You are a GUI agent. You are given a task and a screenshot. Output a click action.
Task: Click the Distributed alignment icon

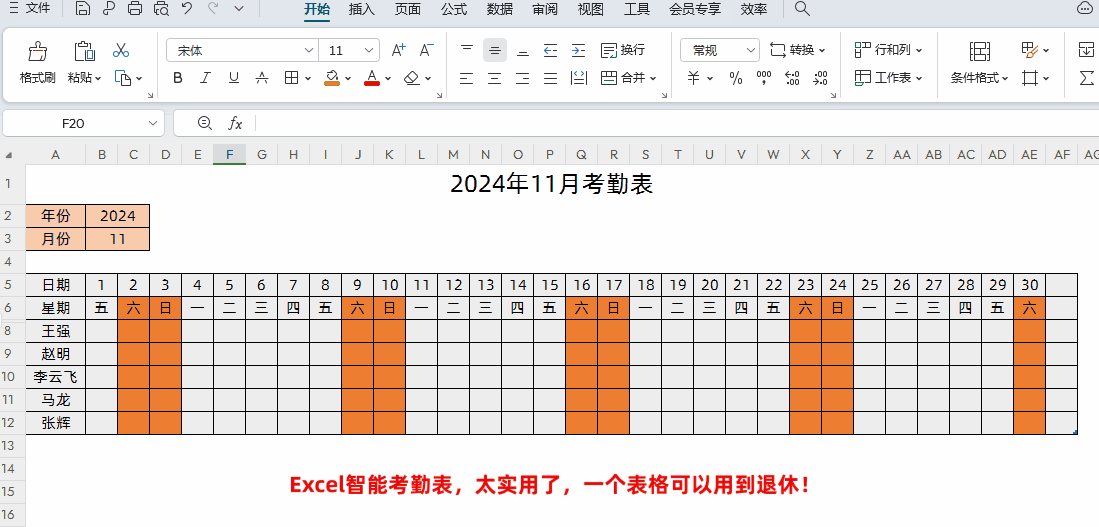[x=579, y=78]
